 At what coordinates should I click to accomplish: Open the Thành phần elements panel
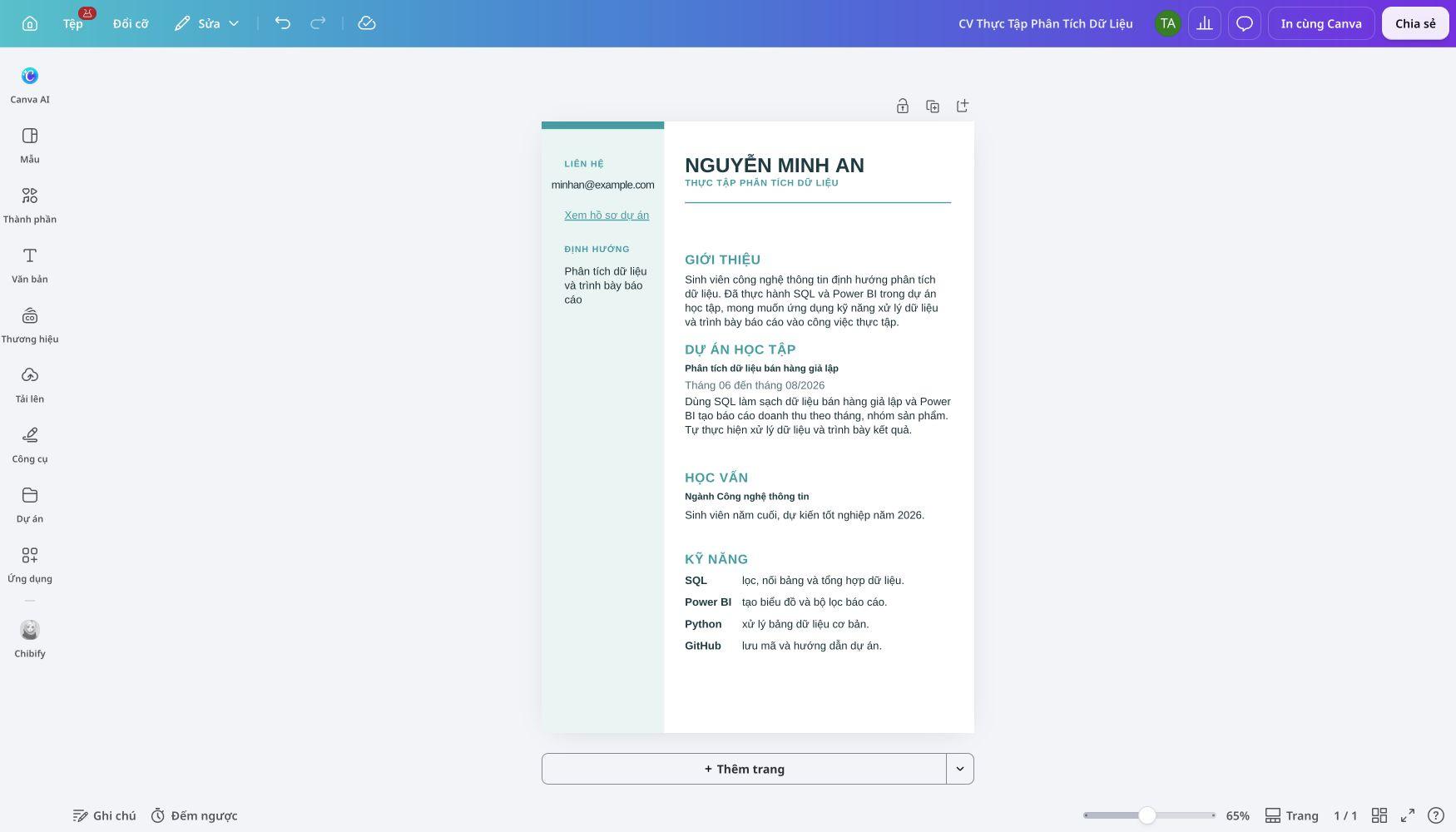(x=30, y=206)
